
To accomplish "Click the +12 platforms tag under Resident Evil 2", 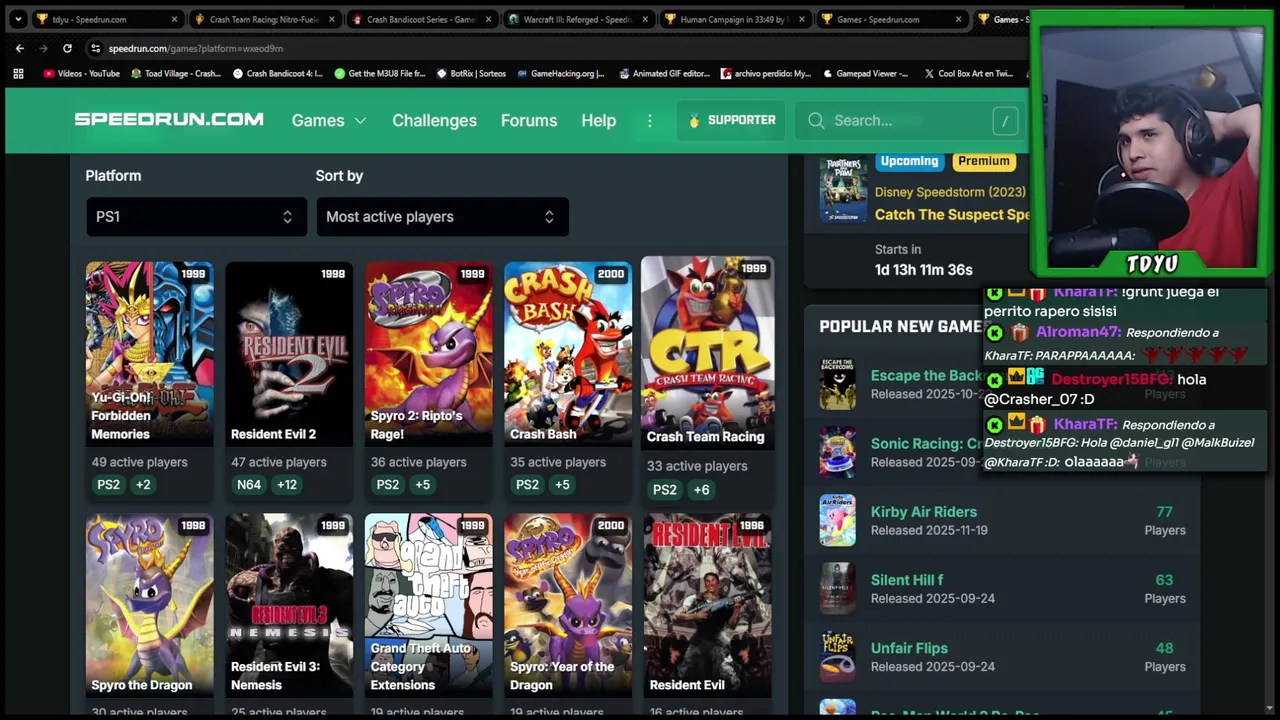I will pyautogui.click(x=287, y=485).
